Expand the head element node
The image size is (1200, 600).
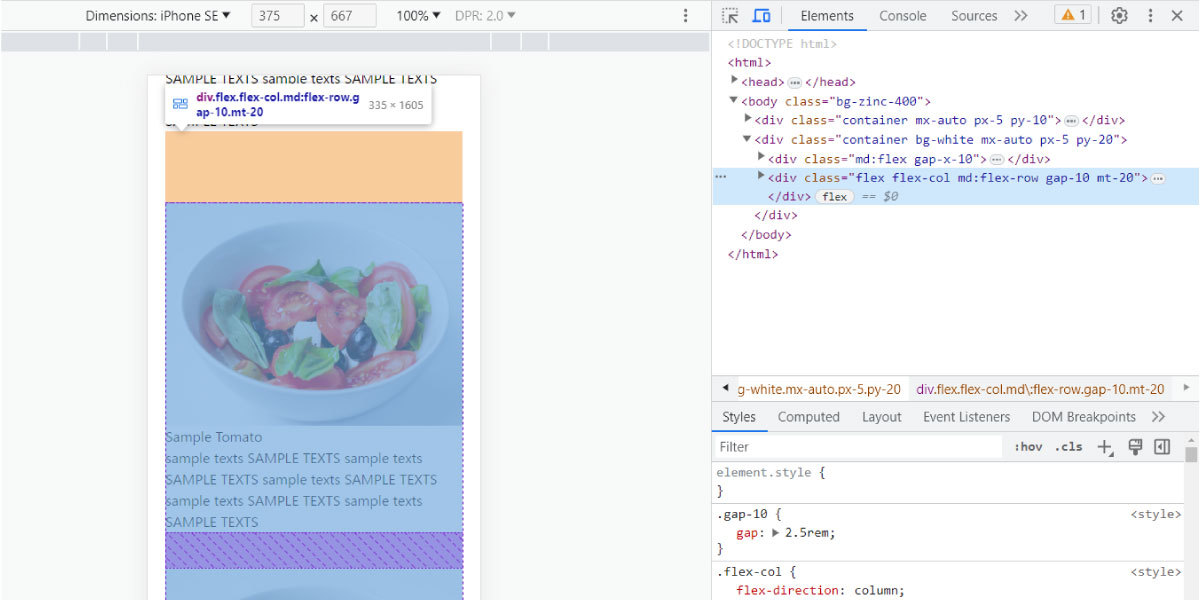(734, 81)
